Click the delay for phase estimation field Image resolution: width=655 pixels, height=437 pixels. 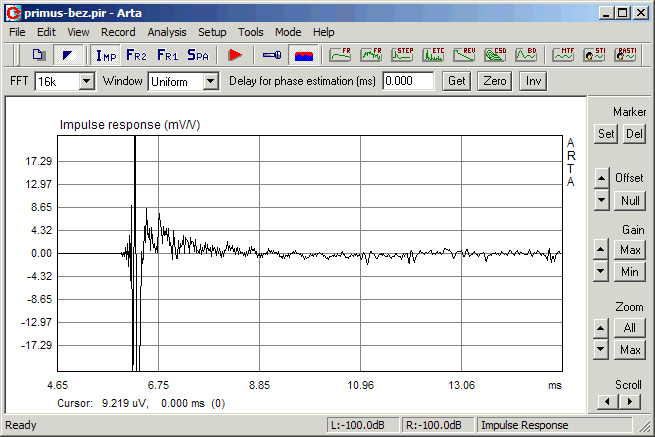coord(408,81)
